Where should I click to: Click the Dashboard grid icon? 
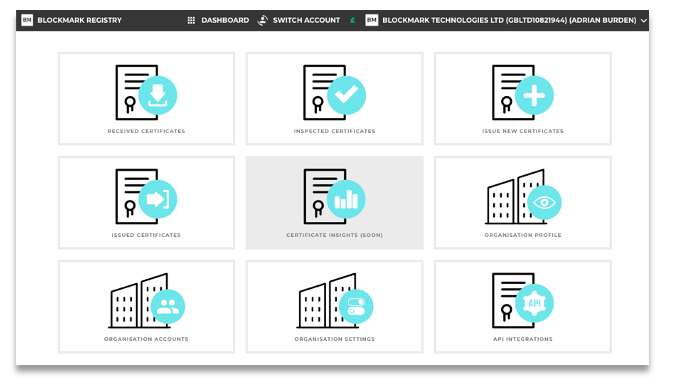[x=191, y=20]
